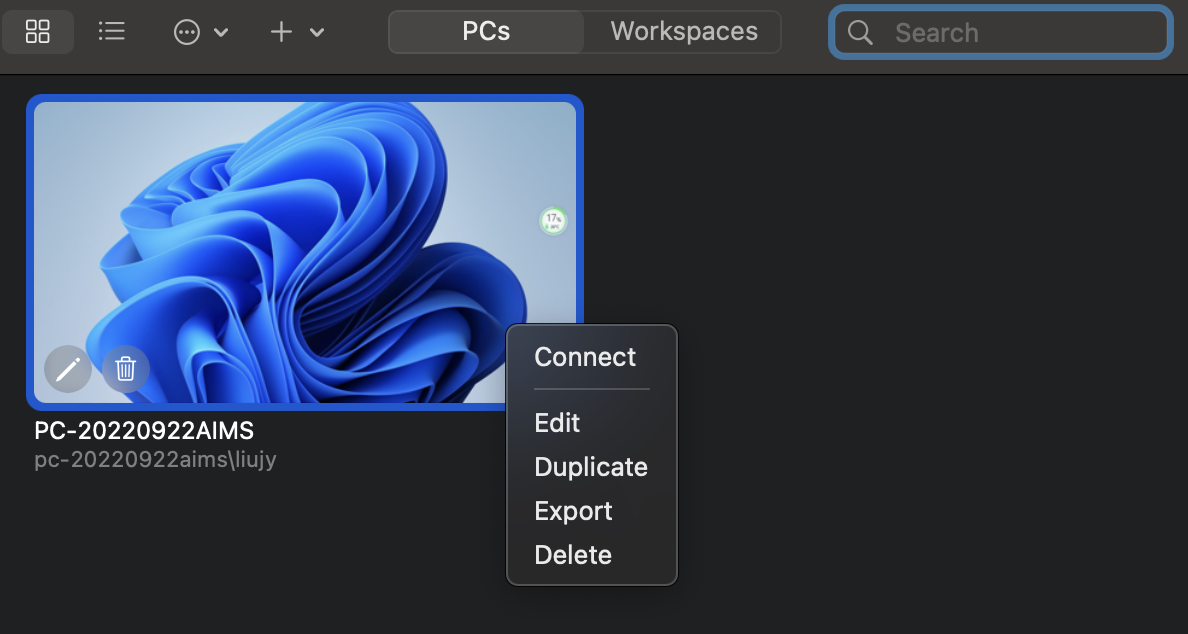Open the dropdown next to the plus button
Screen dimensions: 1188x634
[x=317, y=31]
